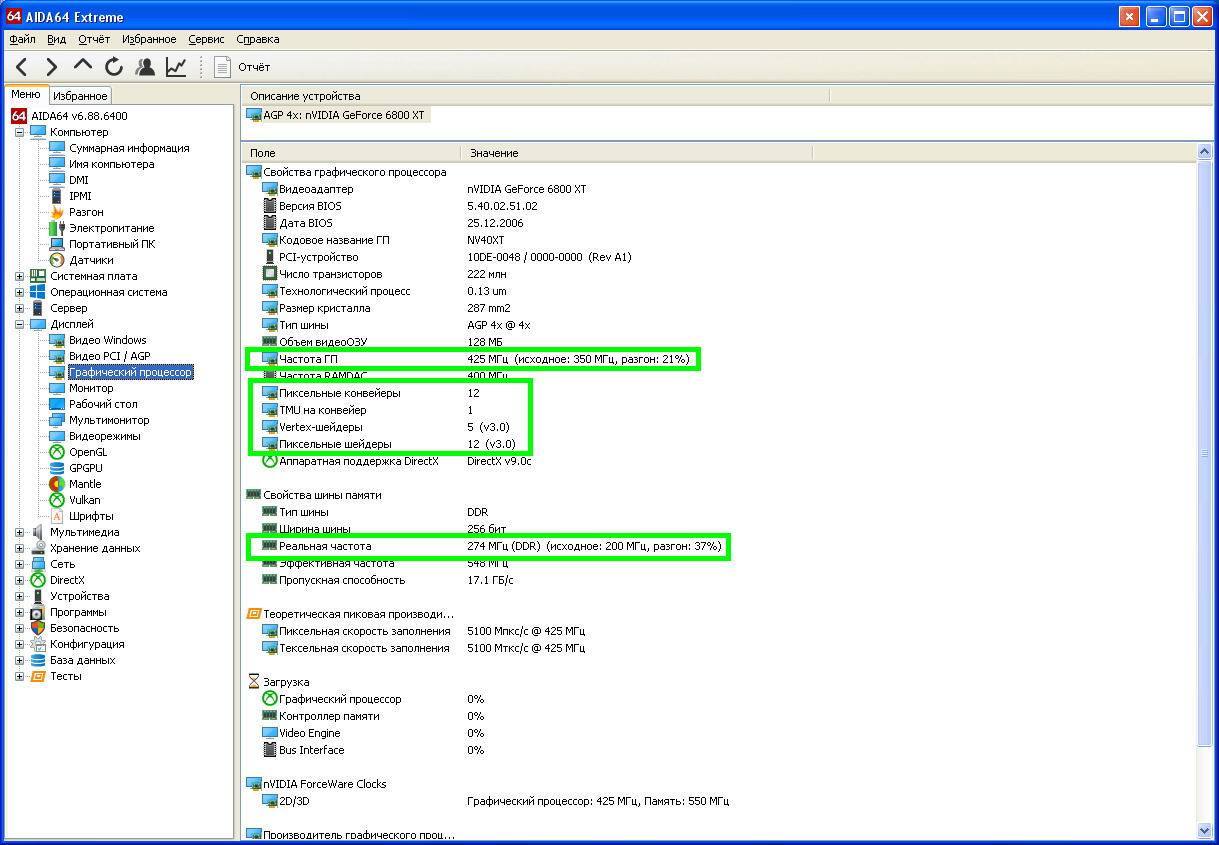Click the Шрифты fonts icon
Viewport: 1219px width, 845px height.
57,516
